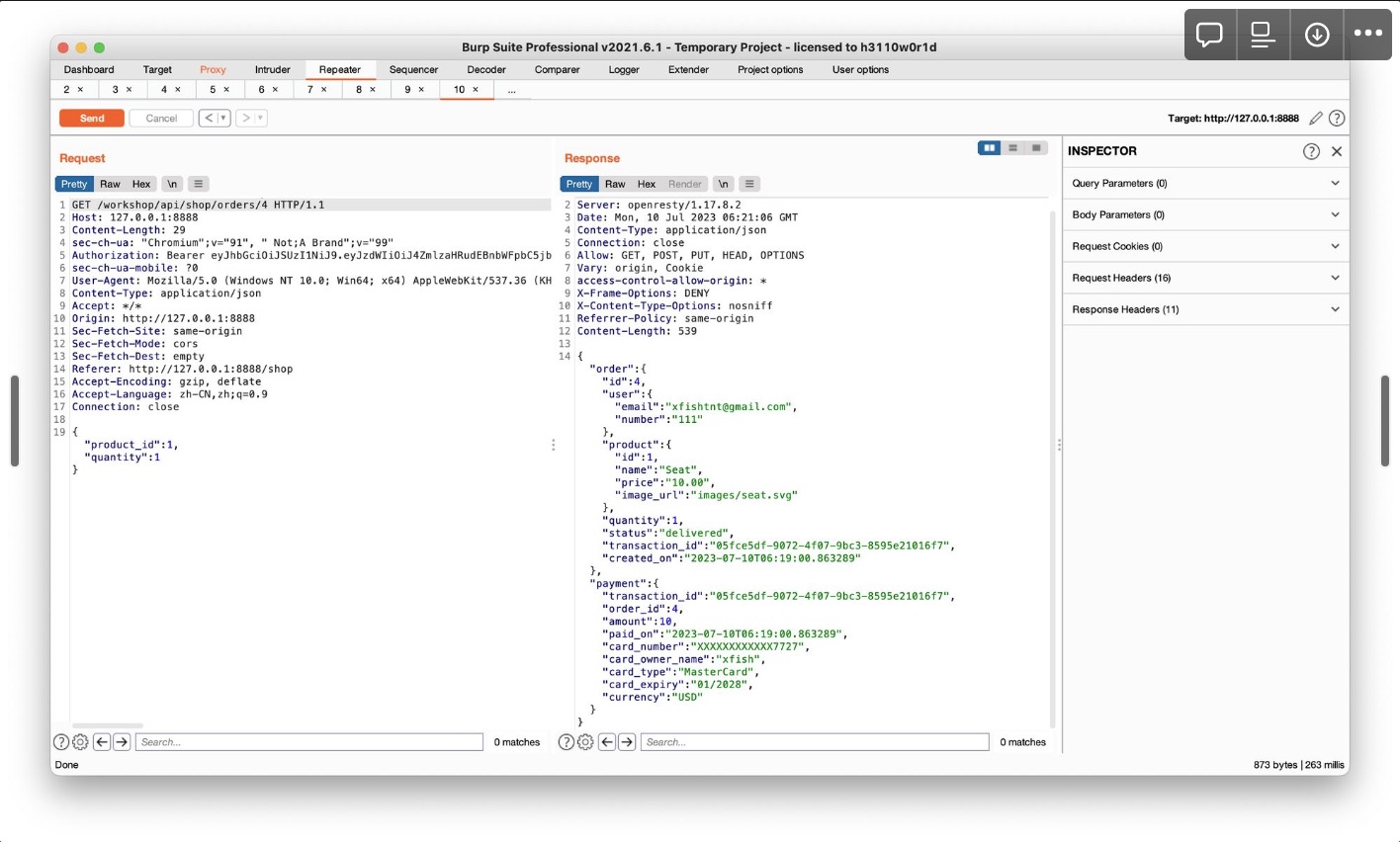Open help icon next to Target URL
This screenshot has height=842, width=1400.
1337,119
